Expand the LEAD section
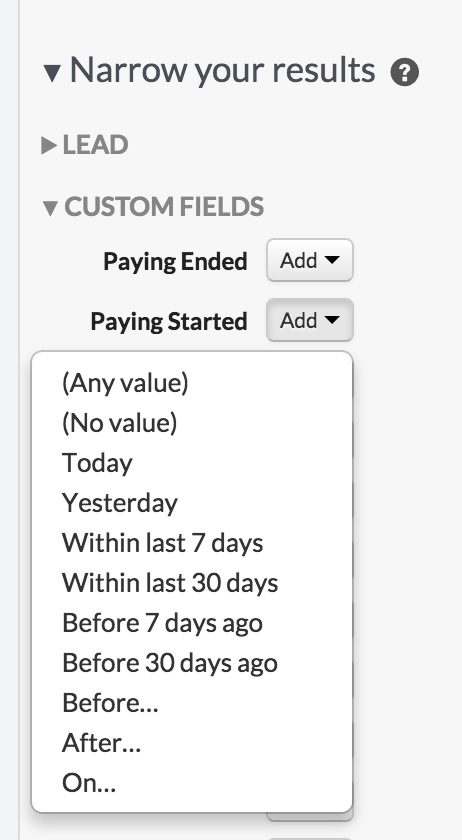462x840 pixels. [49, 145]
